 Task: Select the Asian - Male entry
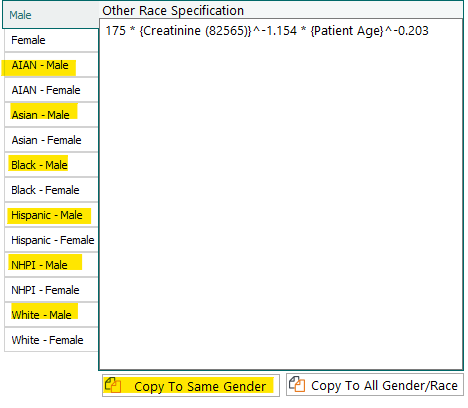coord(51,115)
